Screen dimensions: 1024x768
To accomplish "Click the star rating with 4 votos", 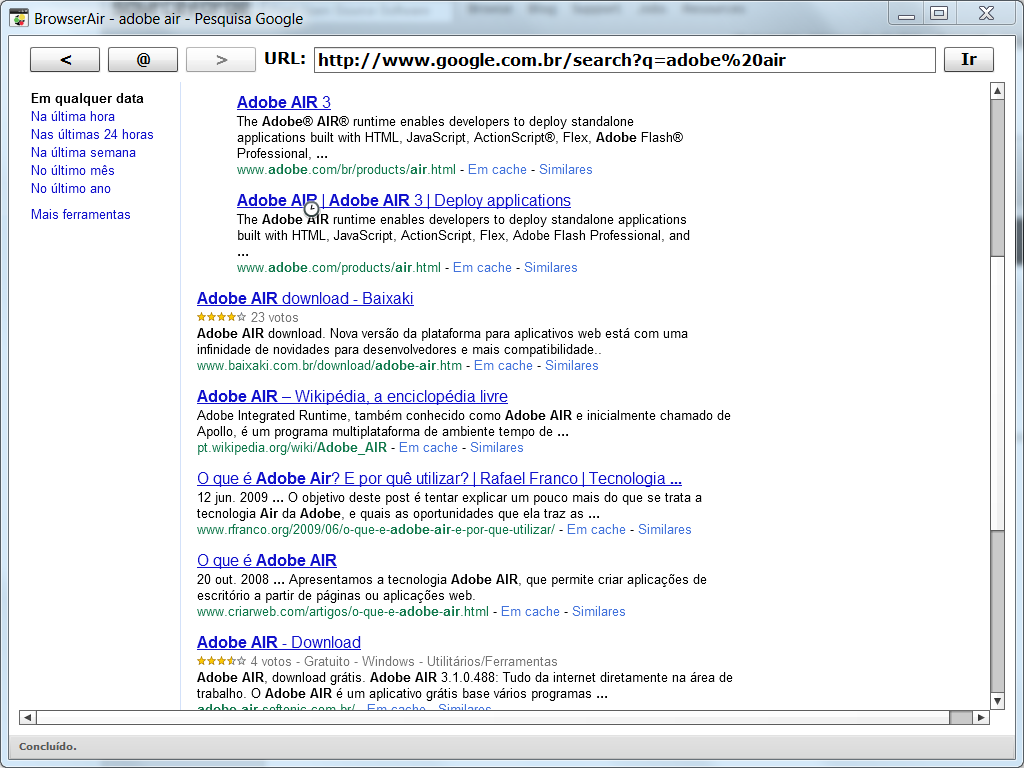I will coord(221,661).
